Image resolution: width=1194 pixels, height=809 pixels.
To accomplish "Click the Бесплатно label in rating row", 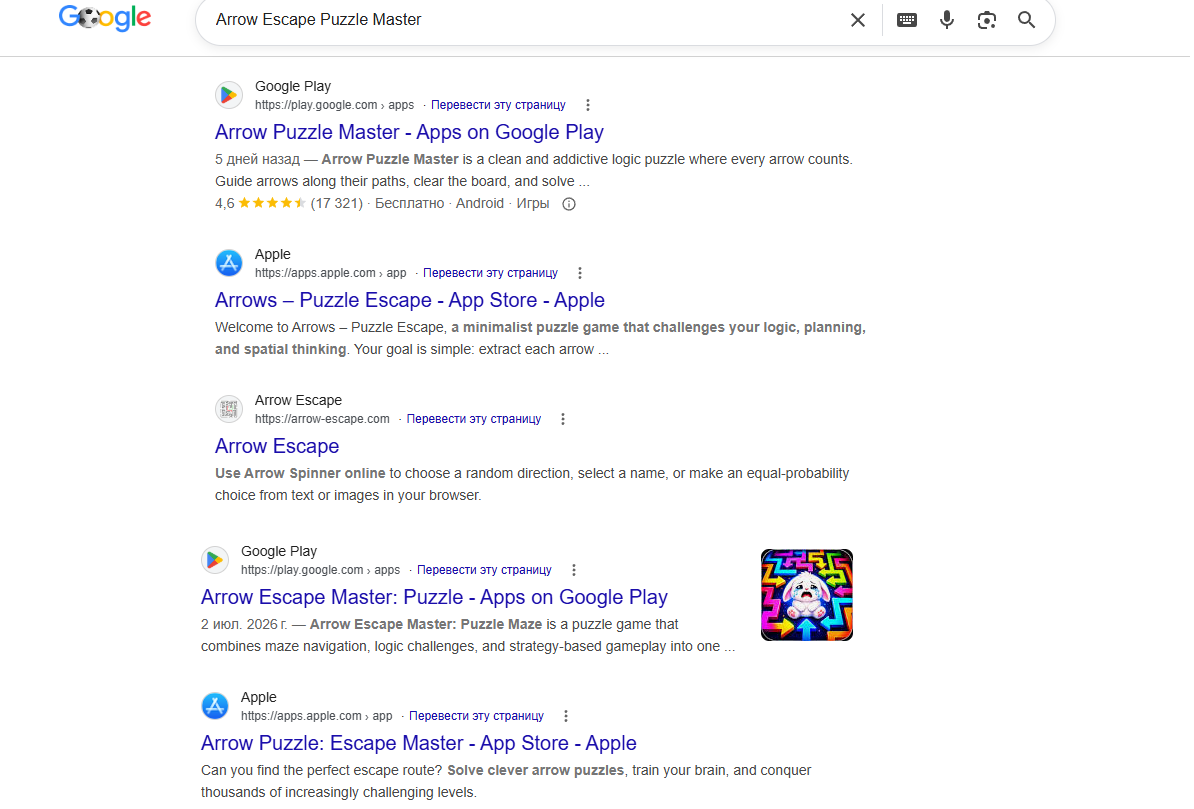I will pos(410,204).
